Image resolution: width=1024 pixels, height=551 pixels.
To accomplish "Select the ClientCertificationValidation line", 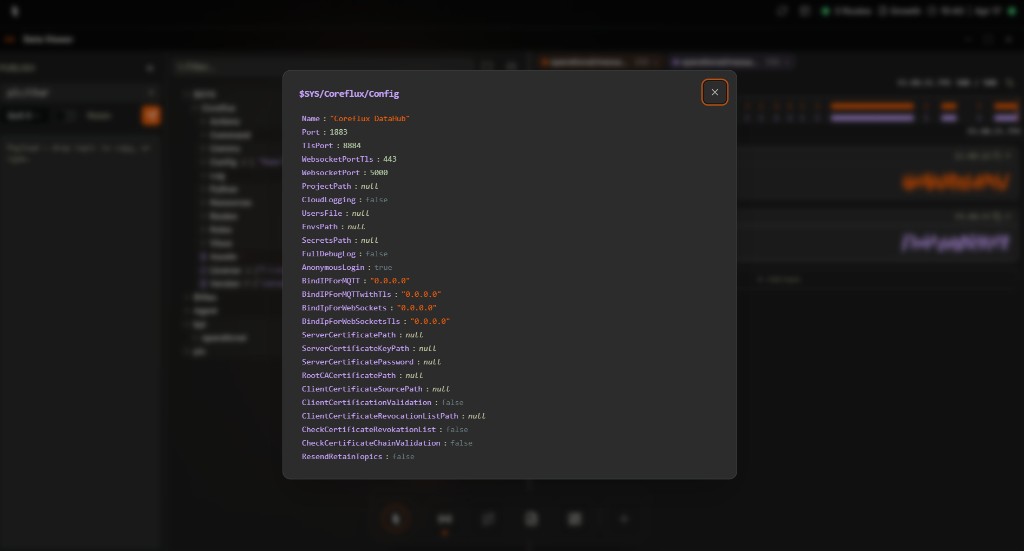I will click(382, 403).
